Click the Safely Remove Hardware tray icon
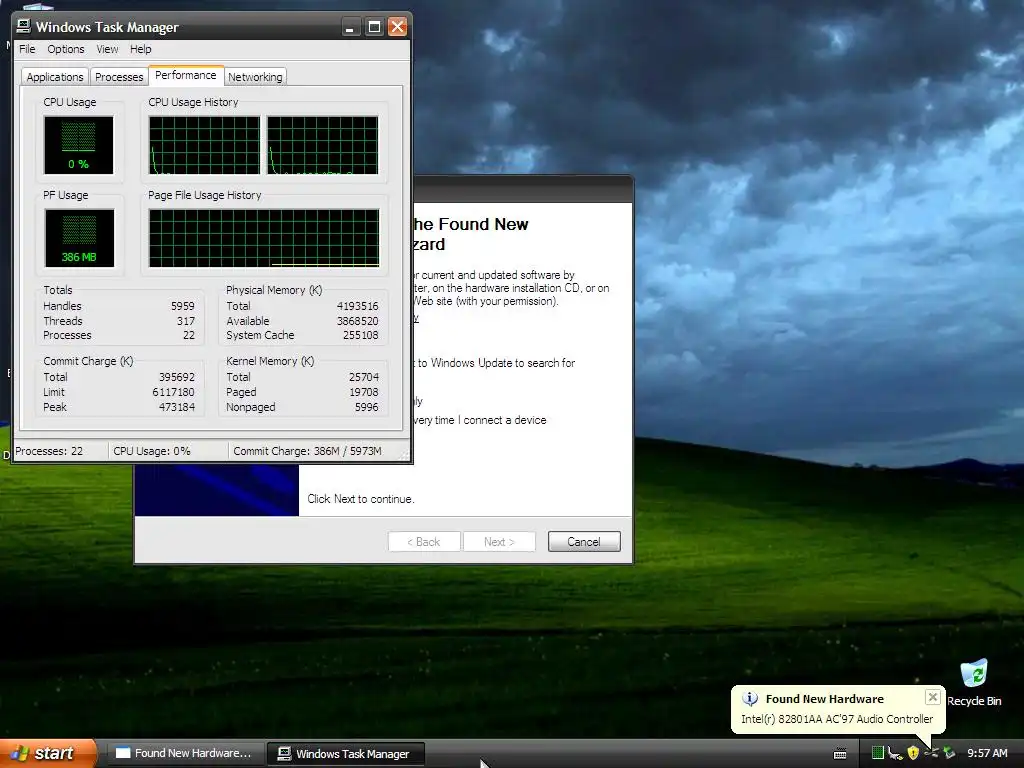The image size is (1024, 768). (950, 753)
